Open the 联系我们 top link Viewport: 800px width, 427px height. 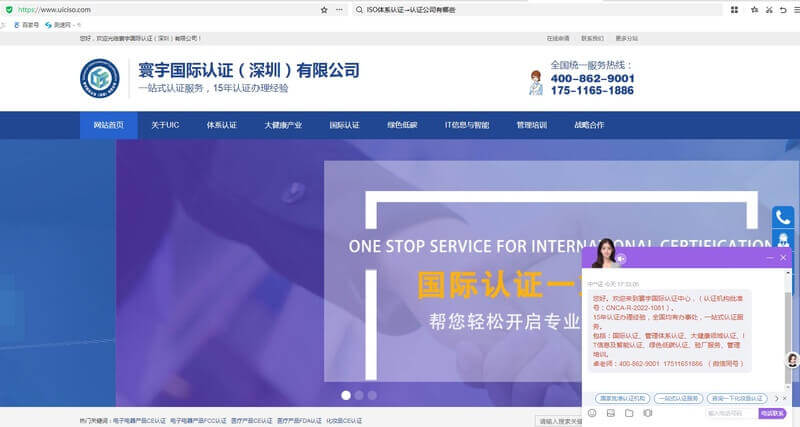point(592,38)
